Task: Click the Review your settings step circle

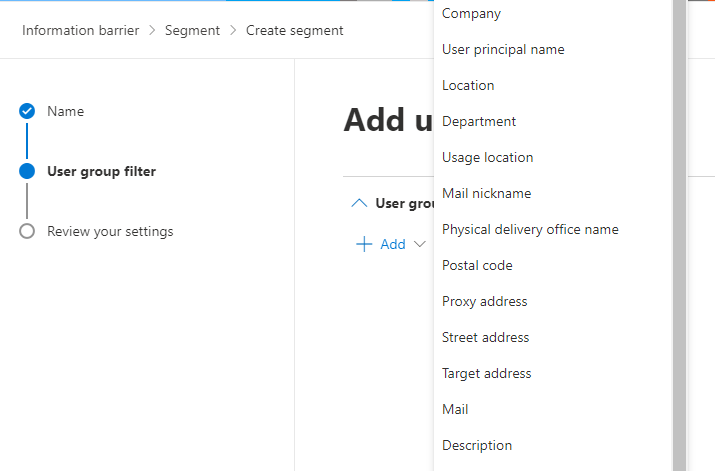Action: pos(27,231)
